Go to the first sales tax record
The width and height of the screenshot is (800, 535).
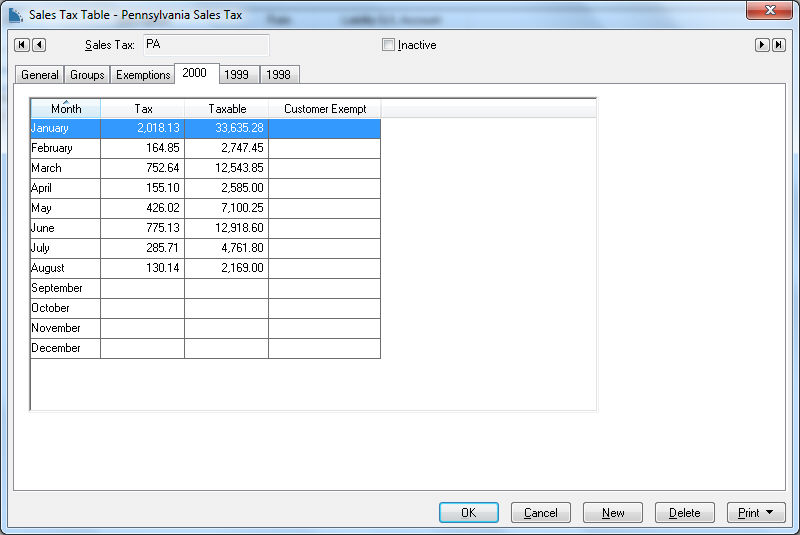pyautogui.click(x=21, y=45)
